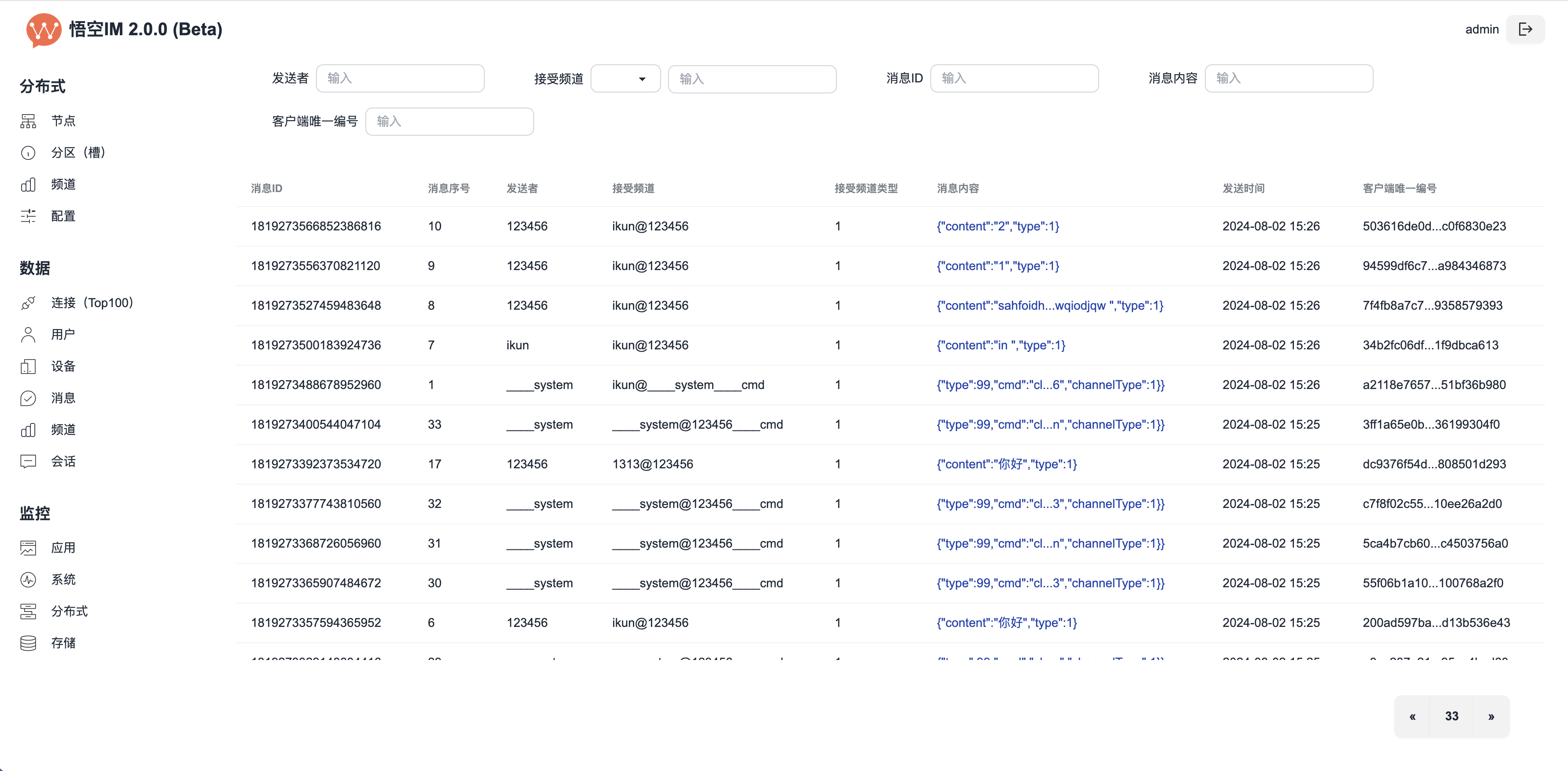Open the 节点 nodes page icon
The image size is (1568, 771).
pos(28,121)
